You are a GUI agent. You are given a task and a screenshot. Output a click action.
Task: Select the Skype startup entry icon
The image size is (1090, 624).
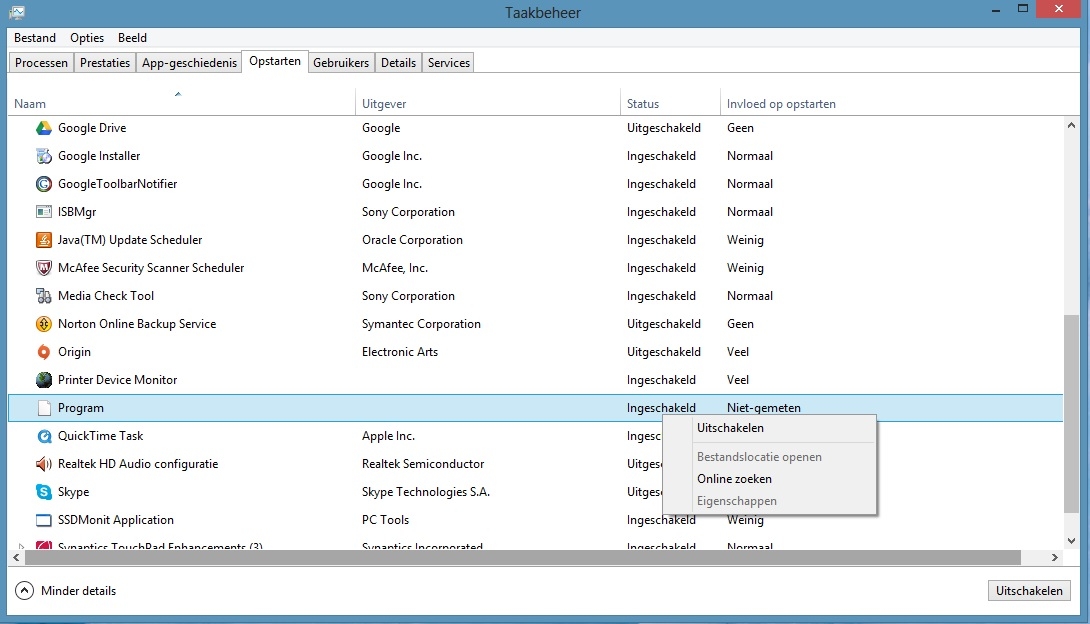[x=44, y=492]
